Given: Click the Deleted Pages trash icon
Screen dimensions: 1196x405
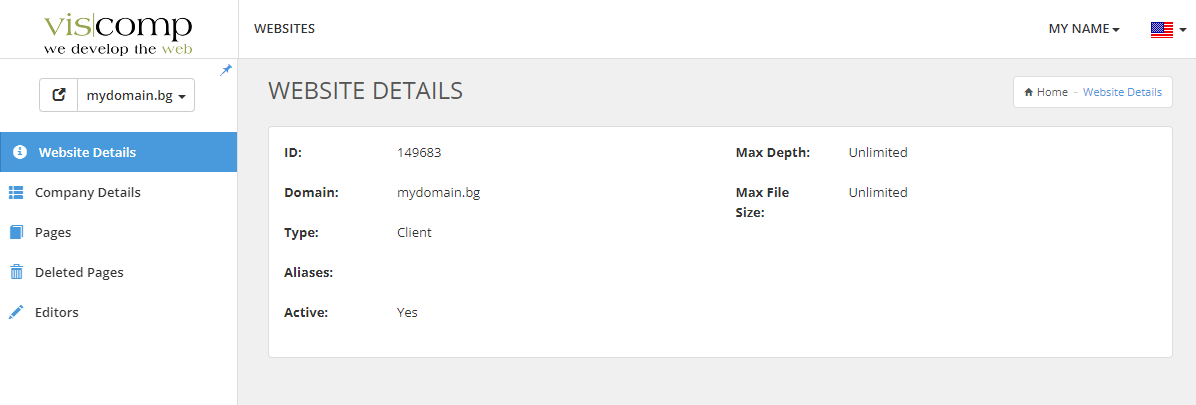Looking at the screenshot, I should click(16, 272).
